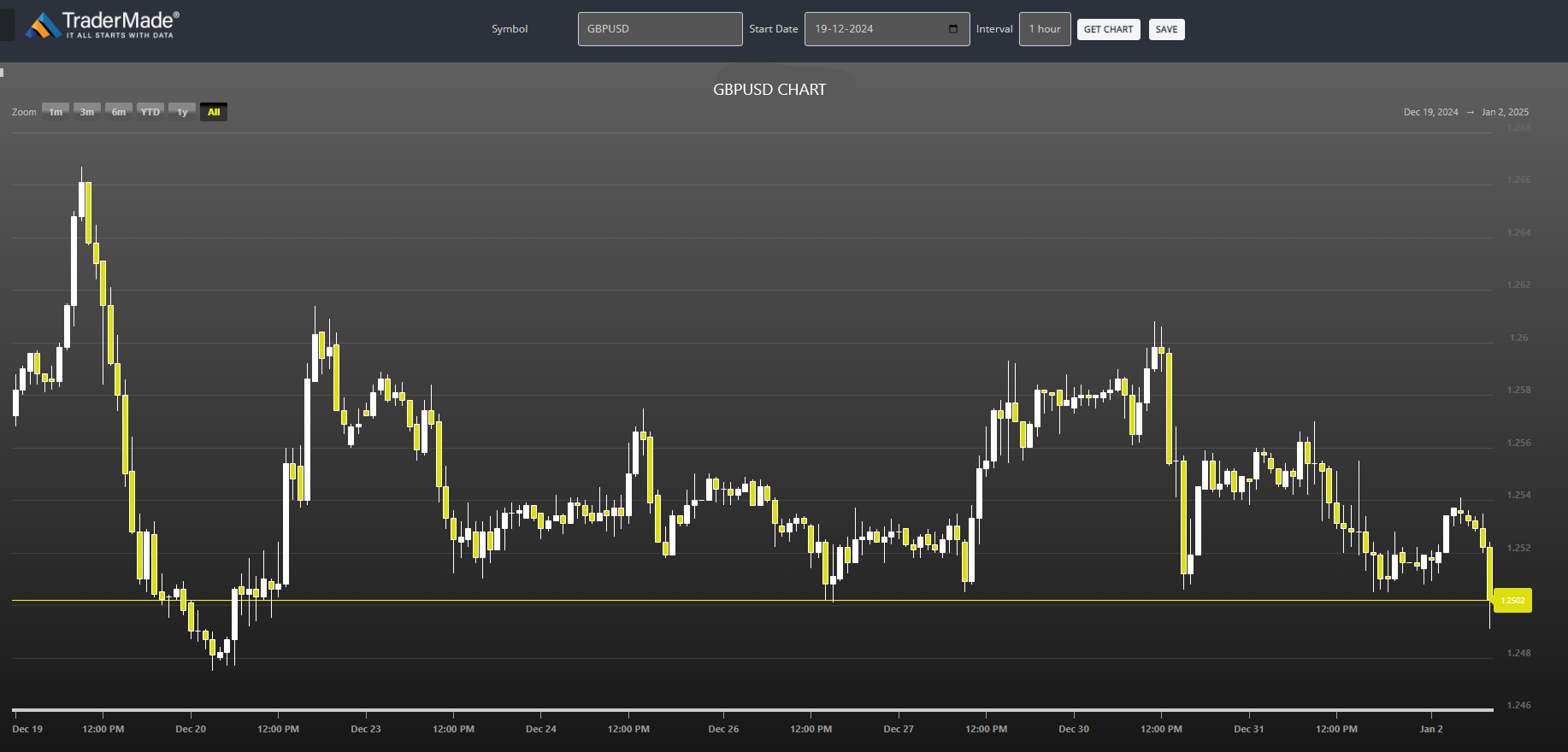The image size is (1568, 752).
Task: Select the YTD zoom range
Action: point(150,112)
